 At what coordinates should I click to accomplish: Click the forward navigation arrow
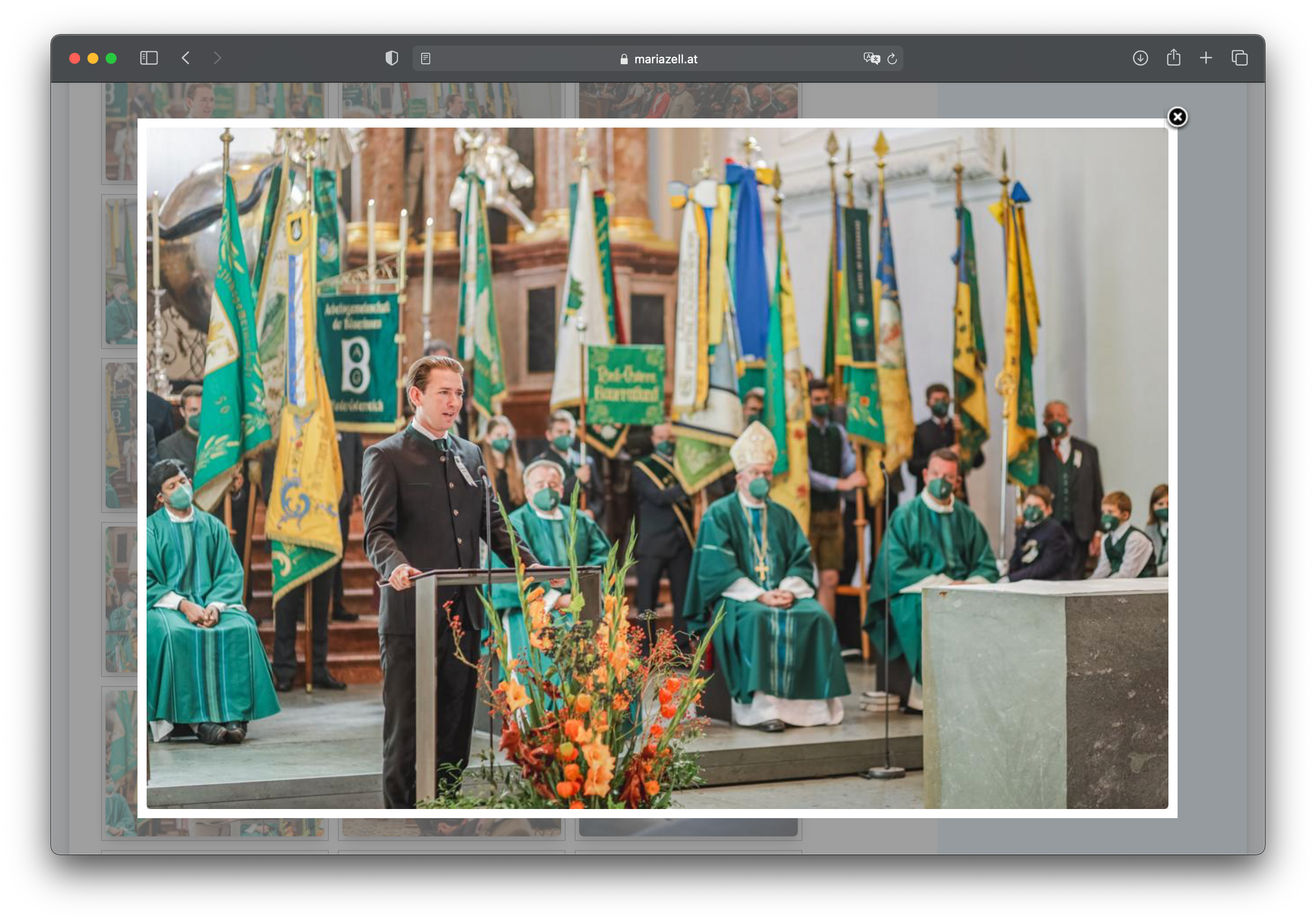[x=217, y=58]
